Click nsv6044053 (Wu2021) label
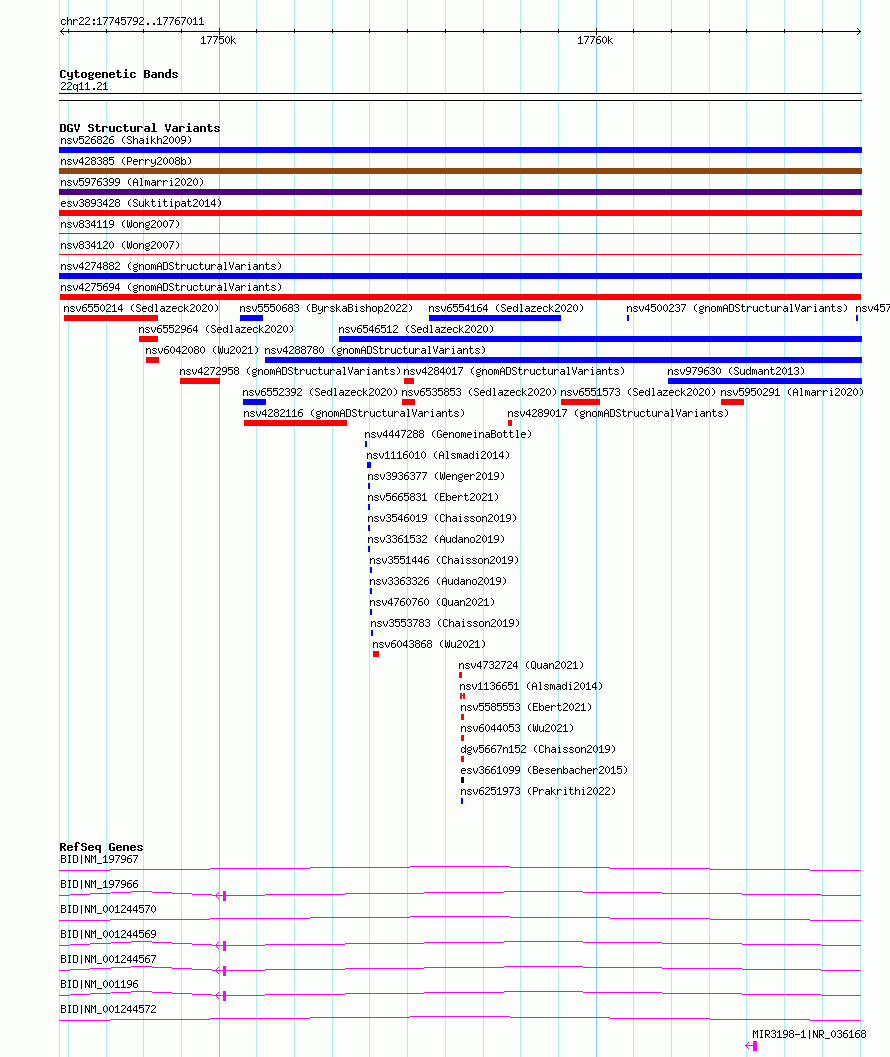Image resolution: width=890 pixels, height=1057 pixels. pos(517,728)
